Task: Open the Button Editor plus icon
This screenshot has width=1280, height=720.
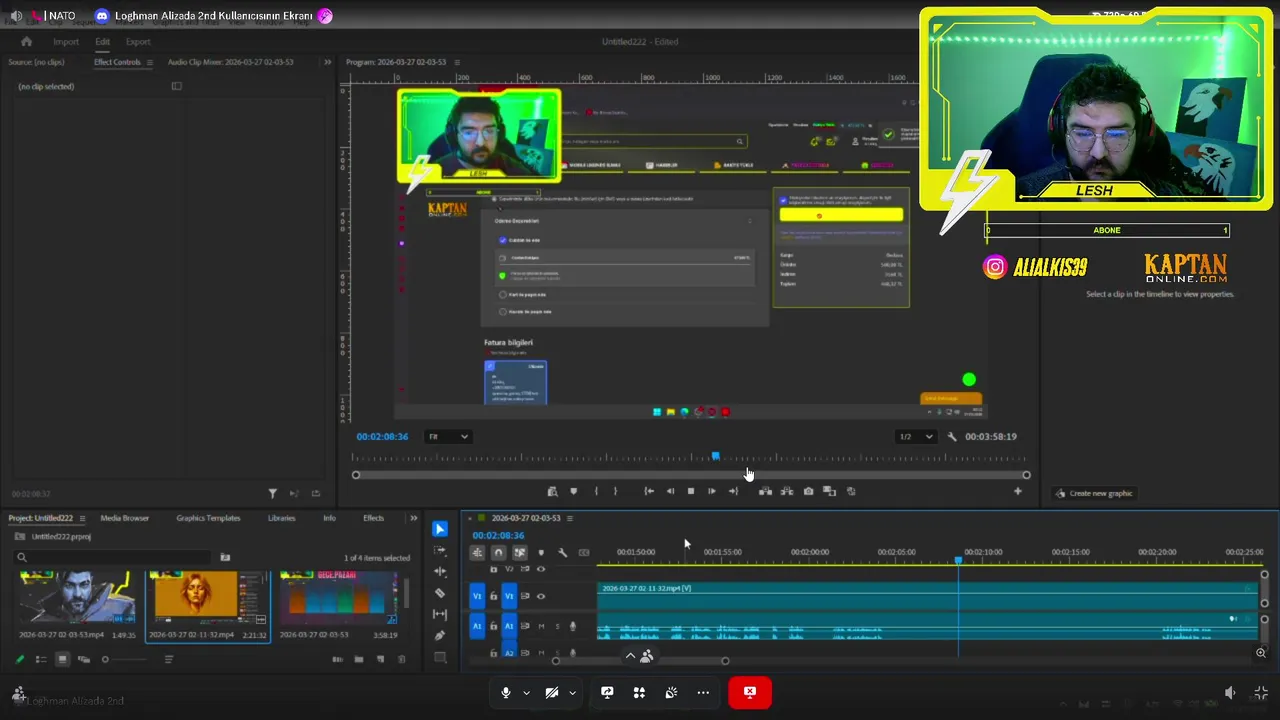Action: pos(1018,491)
